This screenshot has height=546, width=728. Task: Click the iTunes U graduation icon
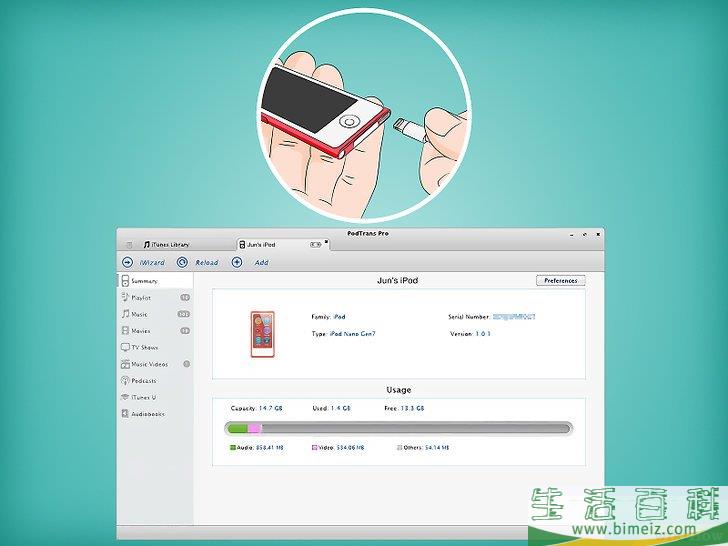tap(125, 397)
